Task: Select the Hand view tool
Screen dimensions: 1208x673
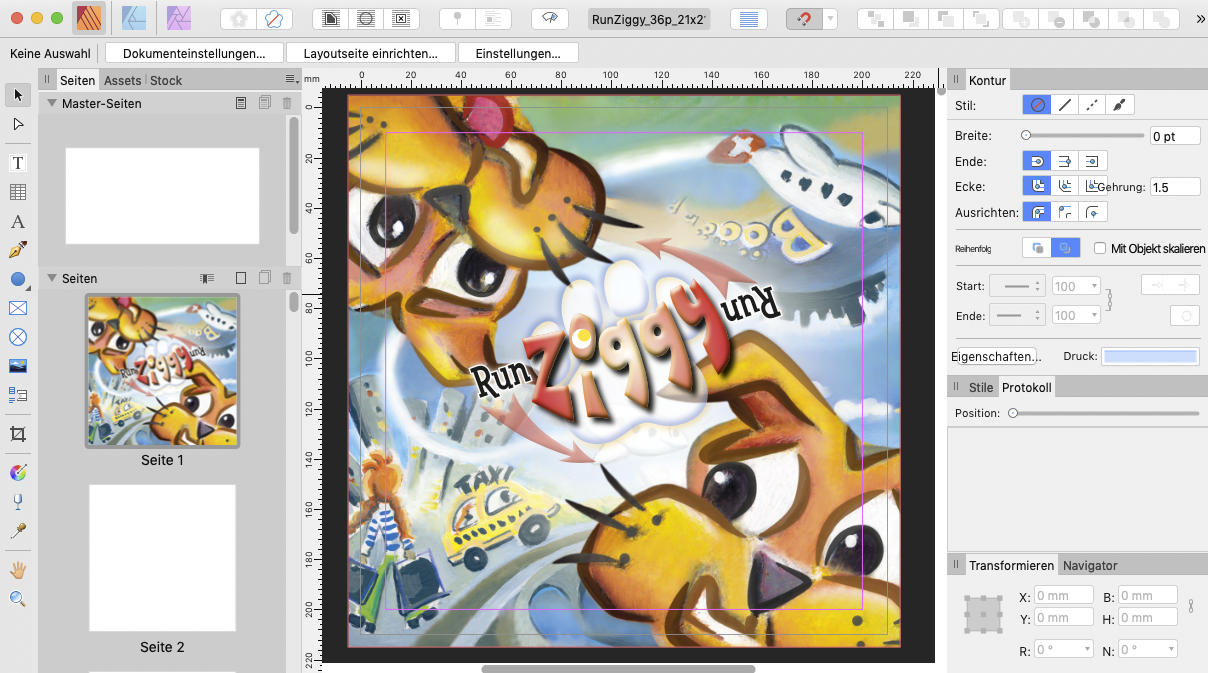Action: coord(18,570)
